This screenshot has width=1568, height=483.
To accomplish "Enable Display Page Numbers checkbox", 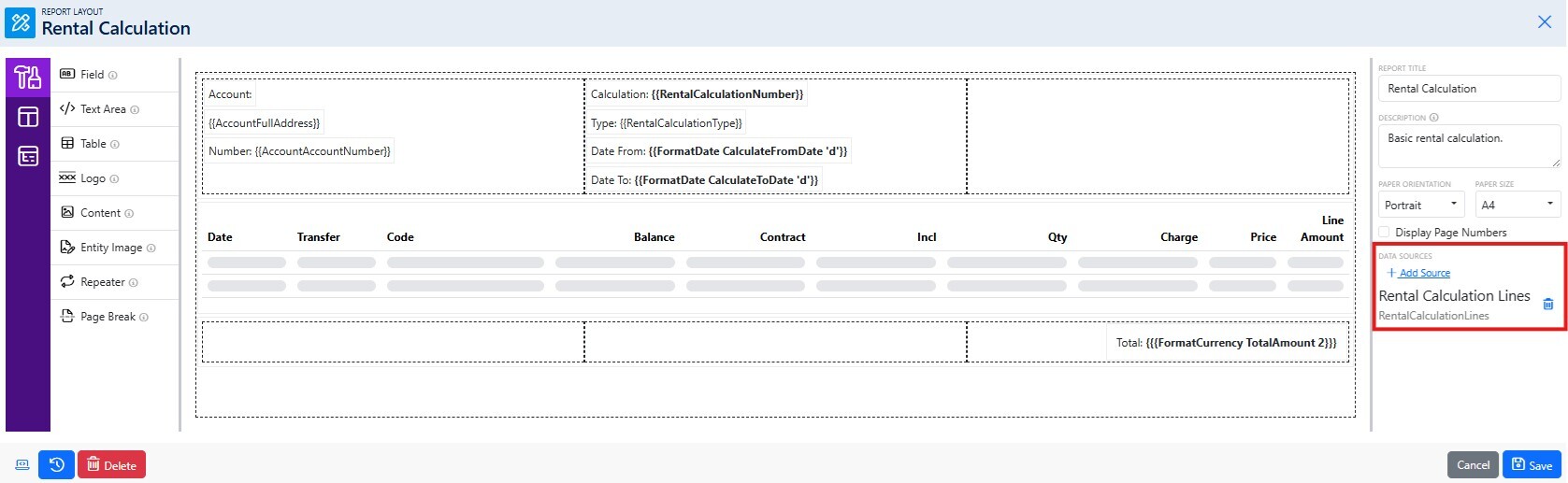I will click(x=1385, y=233).
